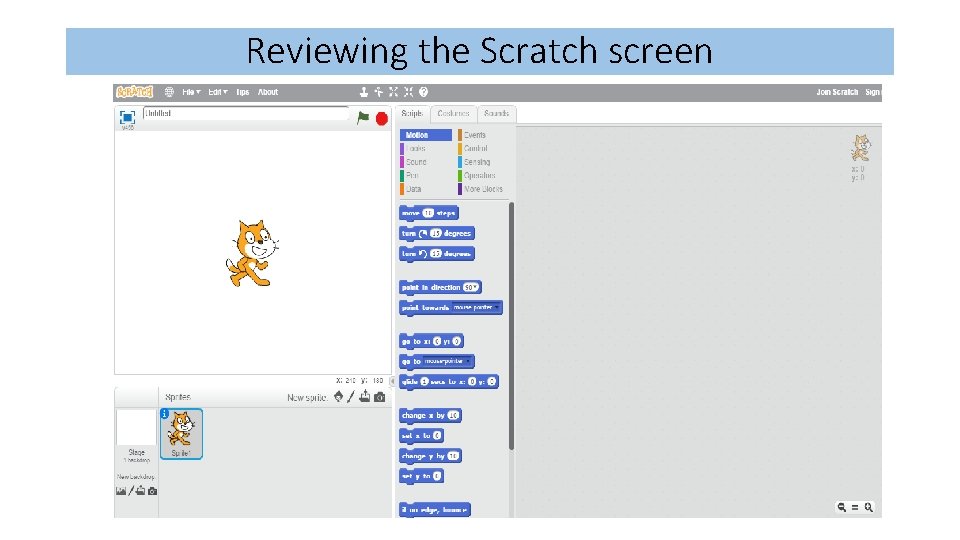Take new sprite photo with camera icon
This screenshot has width=960, height=540.
pos(380,397)
